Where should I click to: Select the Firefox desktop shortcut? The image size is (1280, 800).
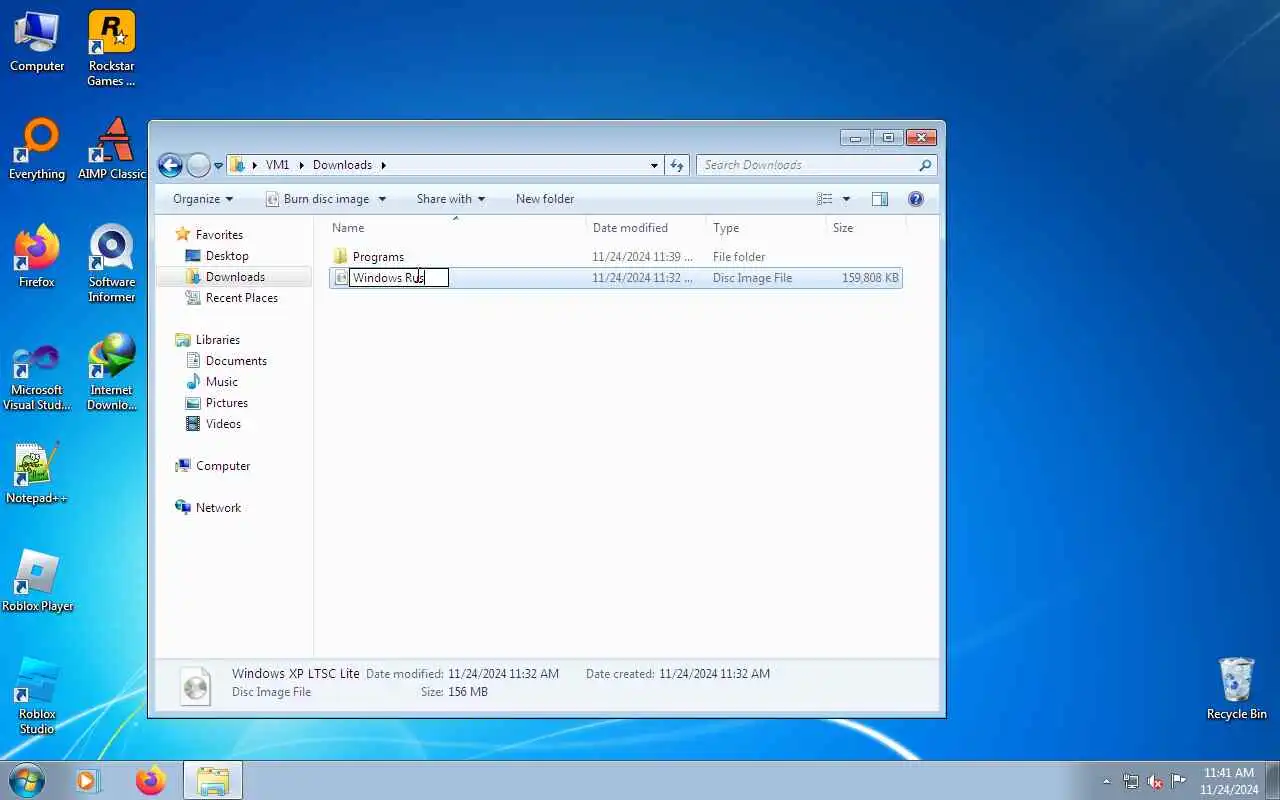click(37, 258)
